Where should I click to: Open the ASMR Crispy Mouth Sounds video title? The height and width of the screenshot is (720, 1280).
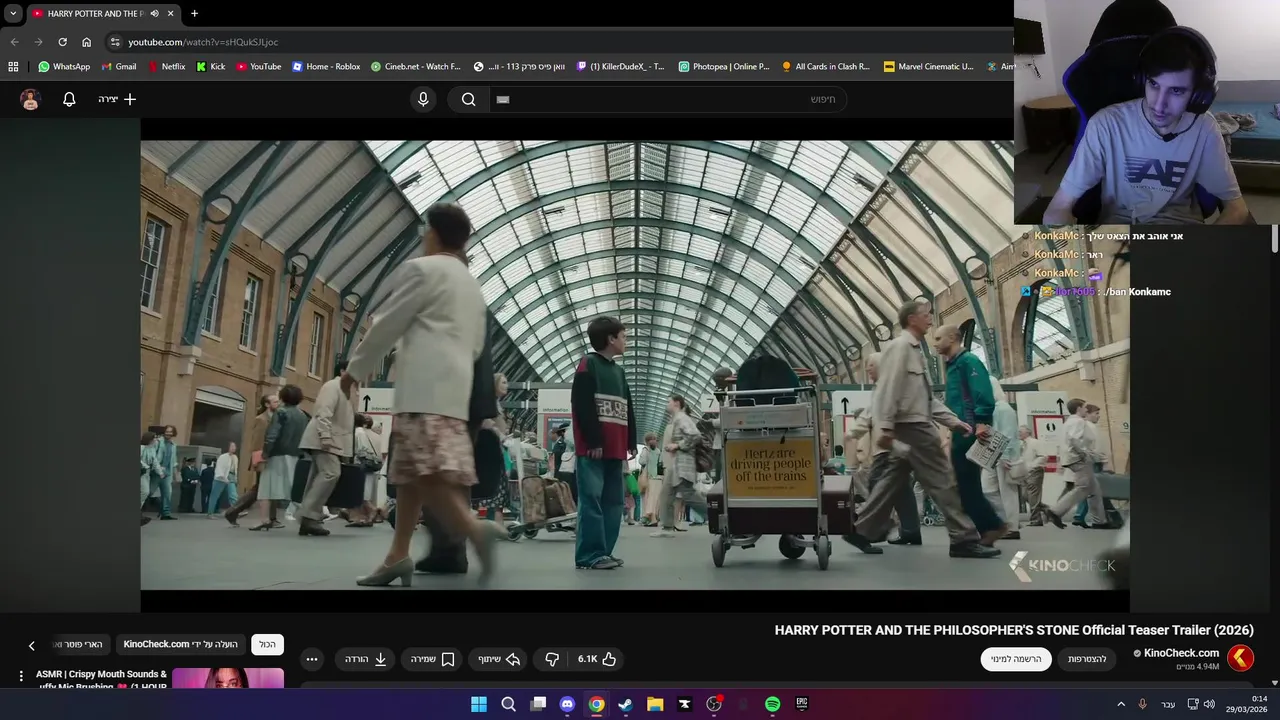pyautogui.click(x=101, y=679)
